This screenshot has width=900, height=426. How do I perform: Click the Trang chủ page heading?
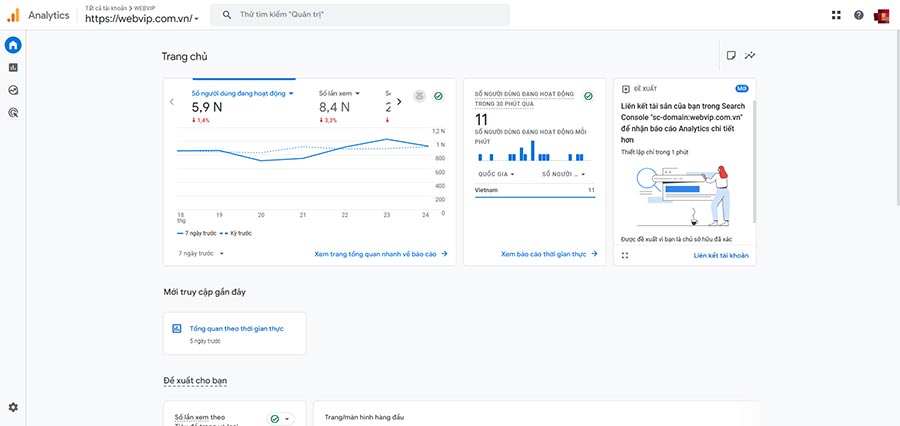[184, 56]
